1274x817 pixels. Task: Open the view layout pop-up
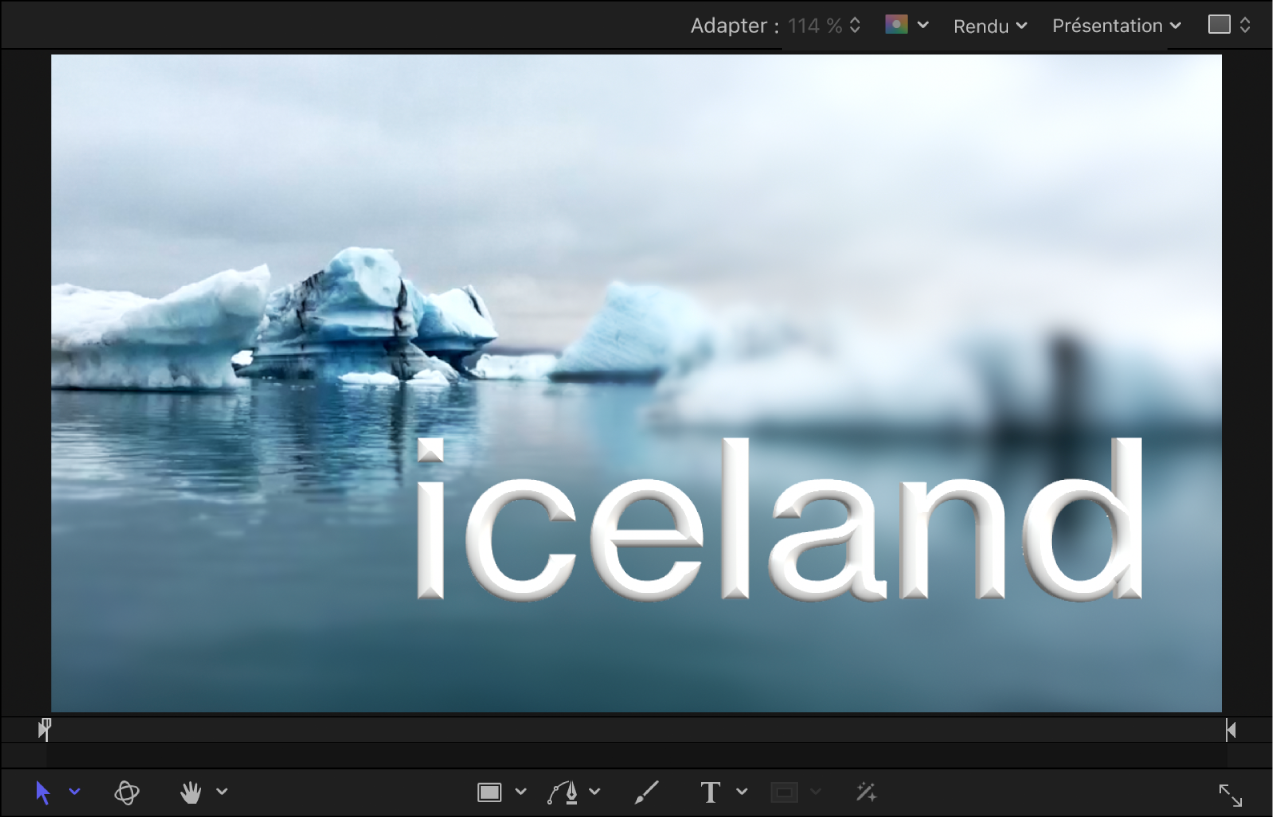pos(1229,25)
